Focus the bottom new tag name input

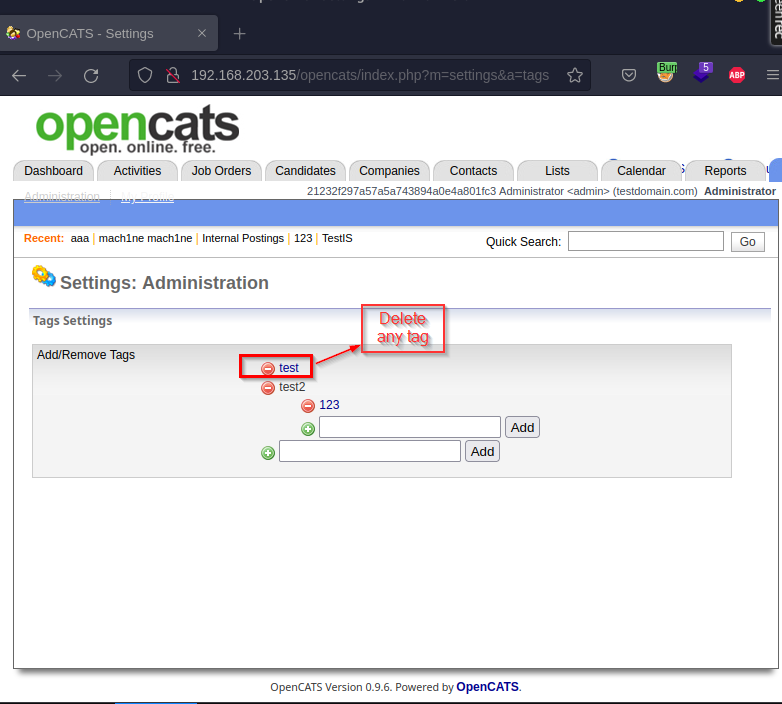click(x=370, y=451)
